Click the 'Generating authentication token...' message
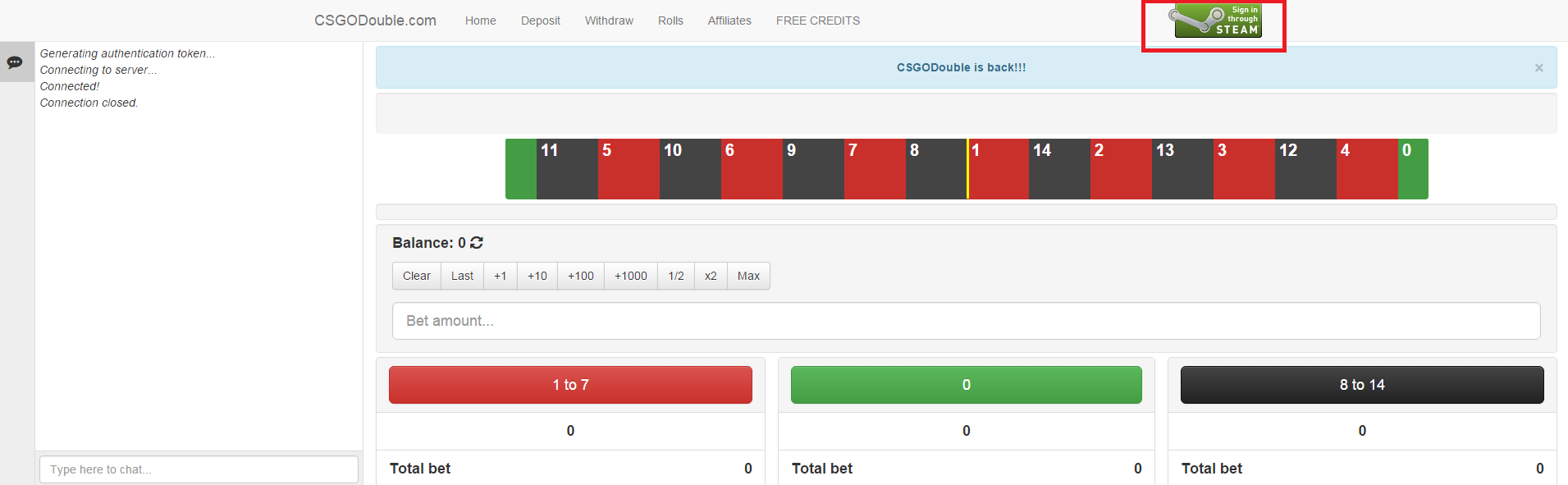Viewport: 1568px width, 485px height. 127,53
